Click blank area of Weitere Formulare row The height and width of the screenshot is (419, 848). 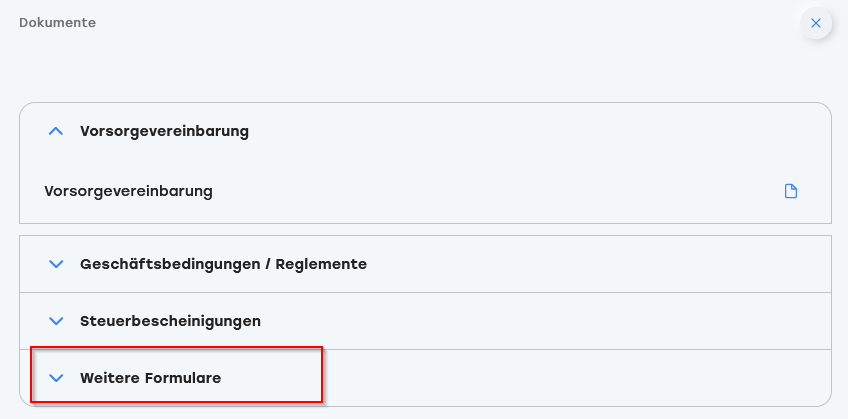(x=541, y=378)
